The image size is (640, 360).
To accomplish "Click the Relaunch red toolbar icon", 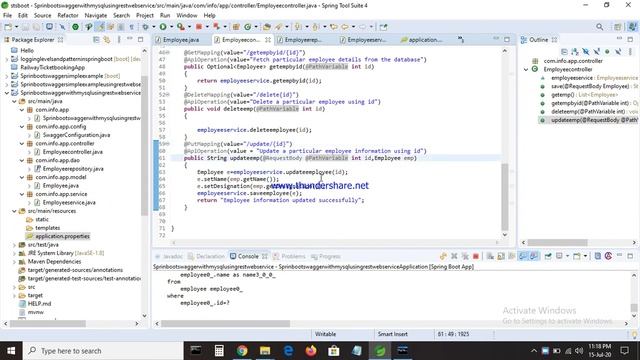I will point(216,27).
